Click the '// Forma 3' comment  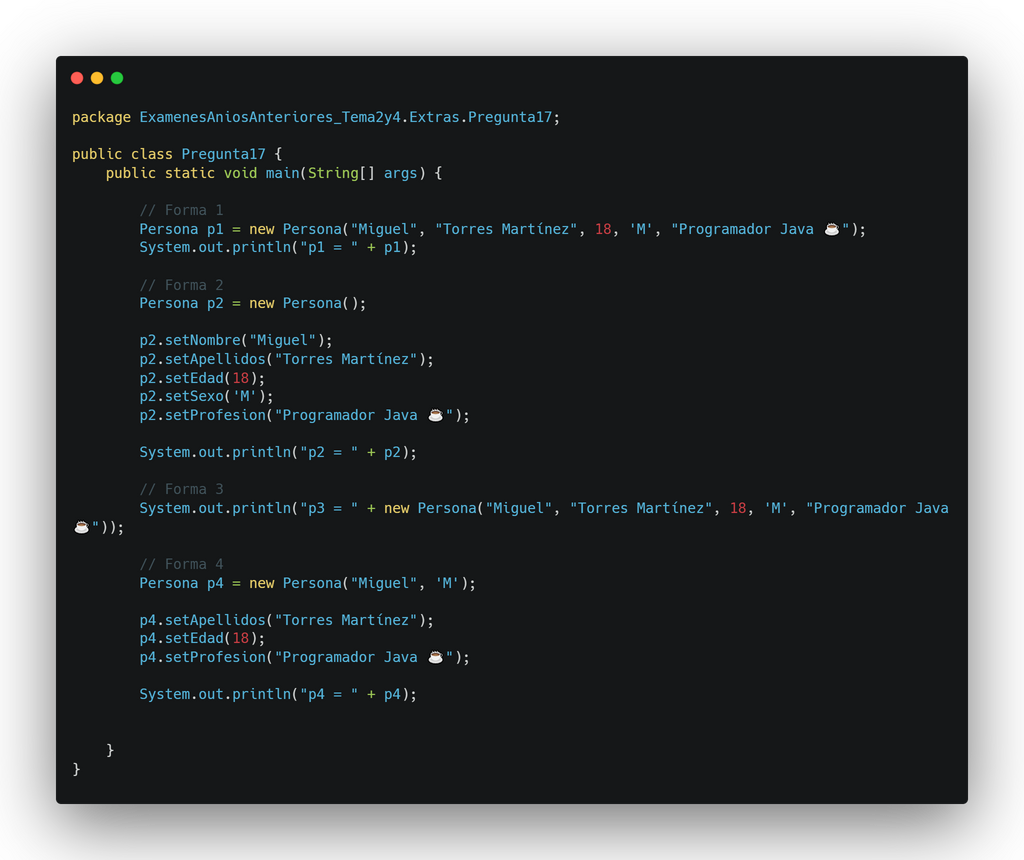click(182, 489)
